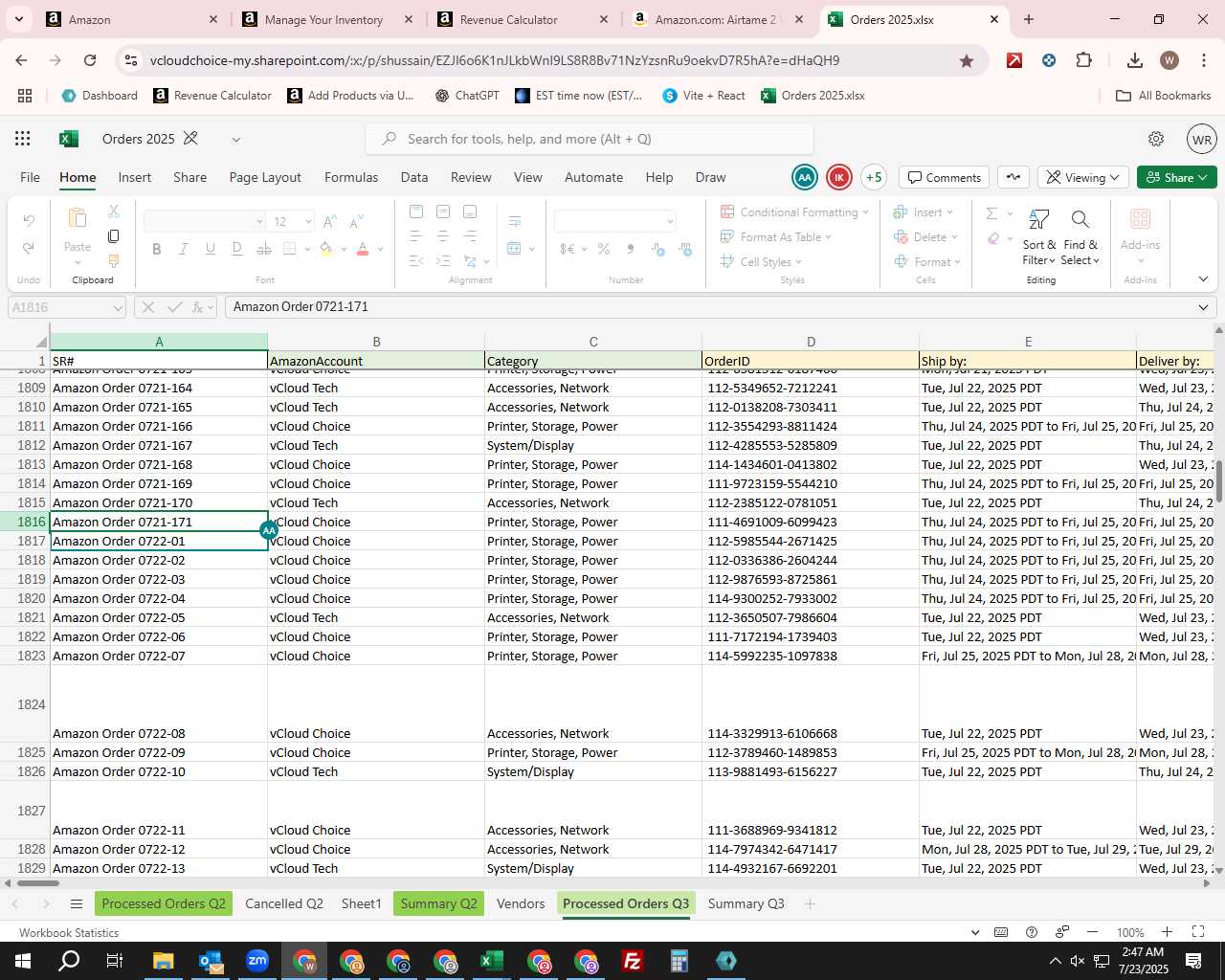This screenshot has height=980, width=1225.
Task: Click the vertical scrollbar thumb
Action: point(1218,481)
